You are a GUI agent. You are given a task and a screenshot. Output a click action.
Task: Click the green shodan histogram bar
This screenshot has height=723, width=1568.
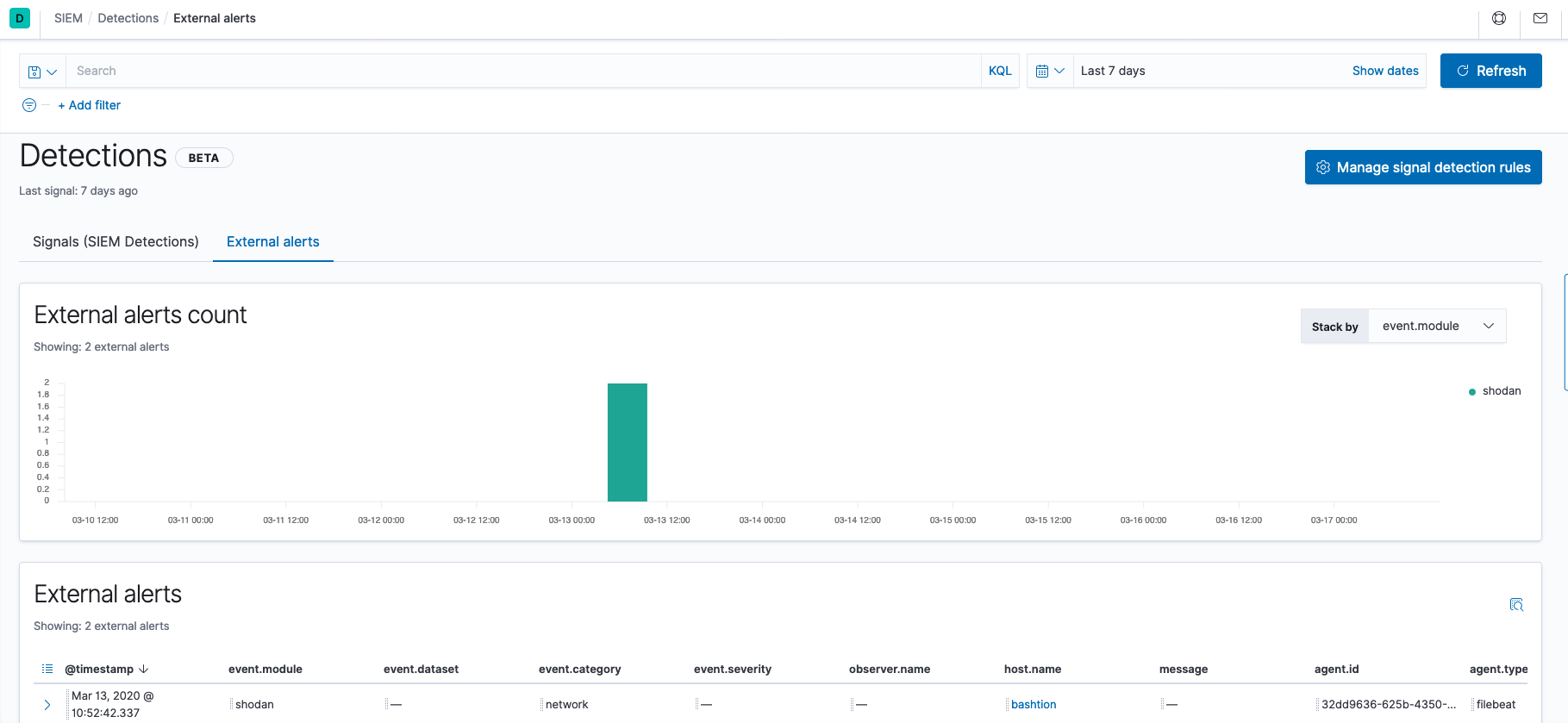pyautogui.click(x=627, y=442)
